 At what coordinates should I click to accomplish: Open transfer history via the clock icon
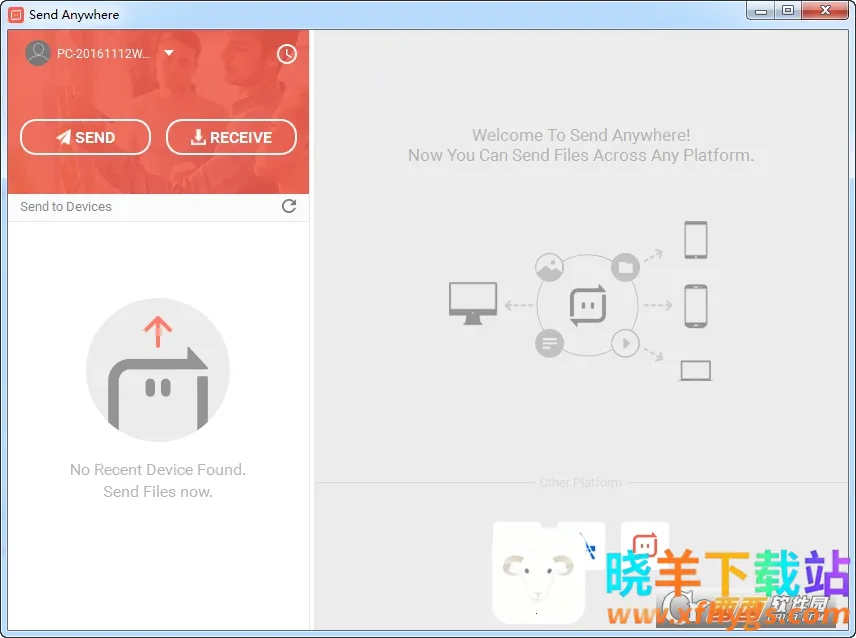point(287,54)
